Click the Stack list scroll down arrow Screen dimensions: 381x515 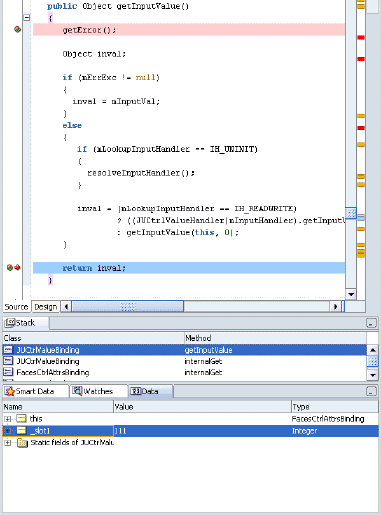372,375
